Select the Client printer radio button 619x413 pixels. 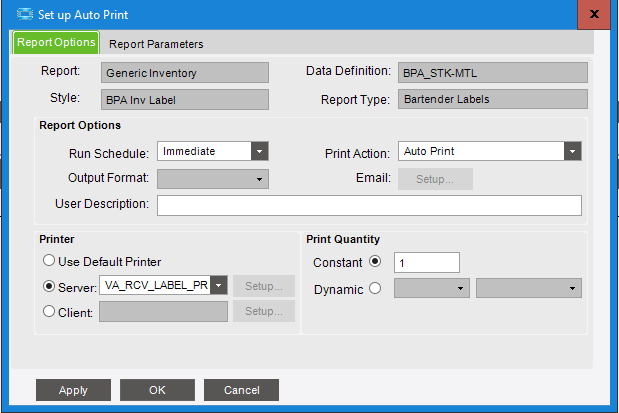[x=47, y=311]
